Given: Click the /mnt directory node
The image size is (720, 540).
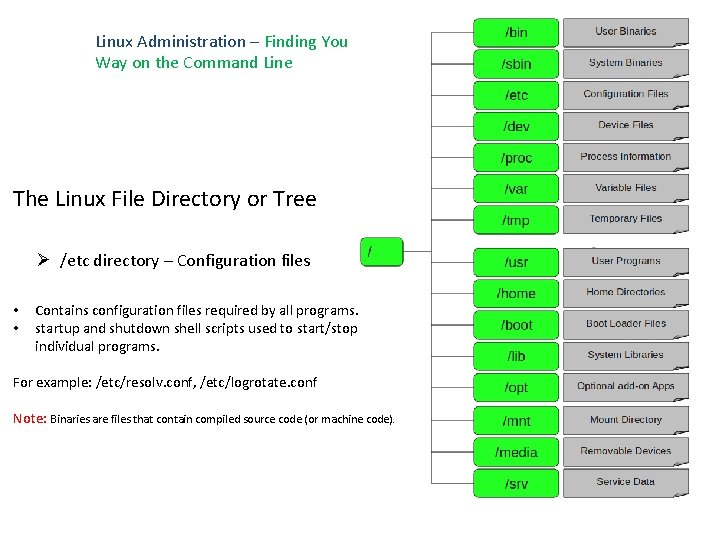Looking at the screenshot, I should 516,421.
